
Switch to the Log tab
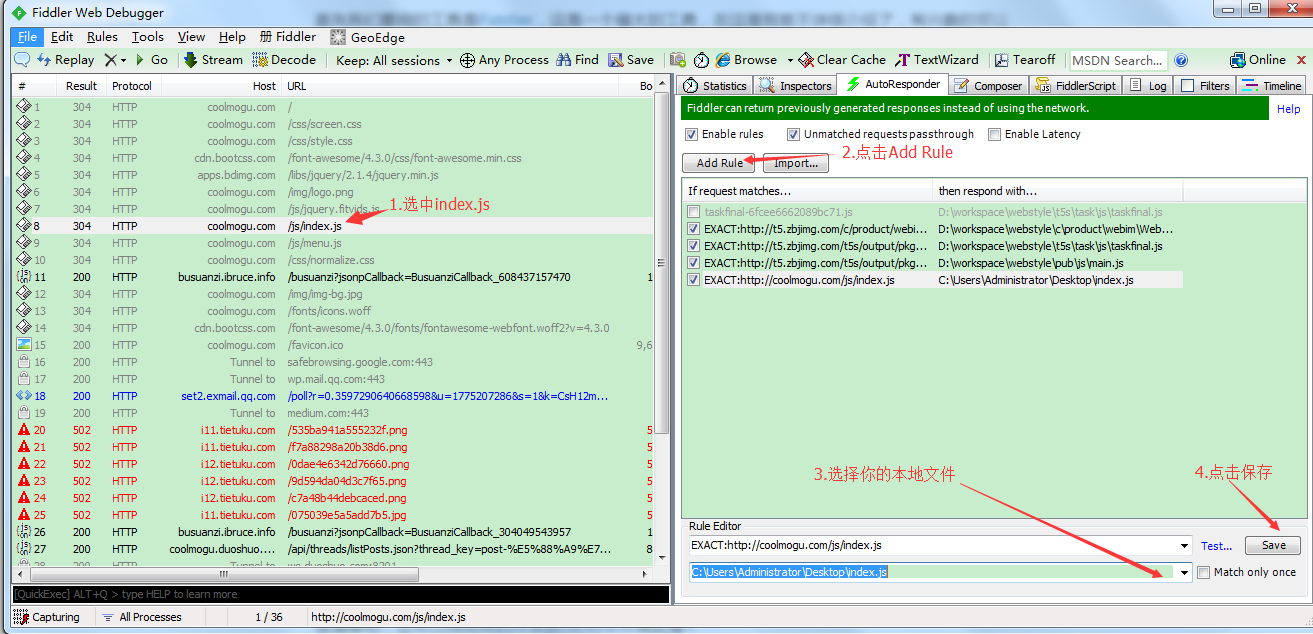[1148, 86]
